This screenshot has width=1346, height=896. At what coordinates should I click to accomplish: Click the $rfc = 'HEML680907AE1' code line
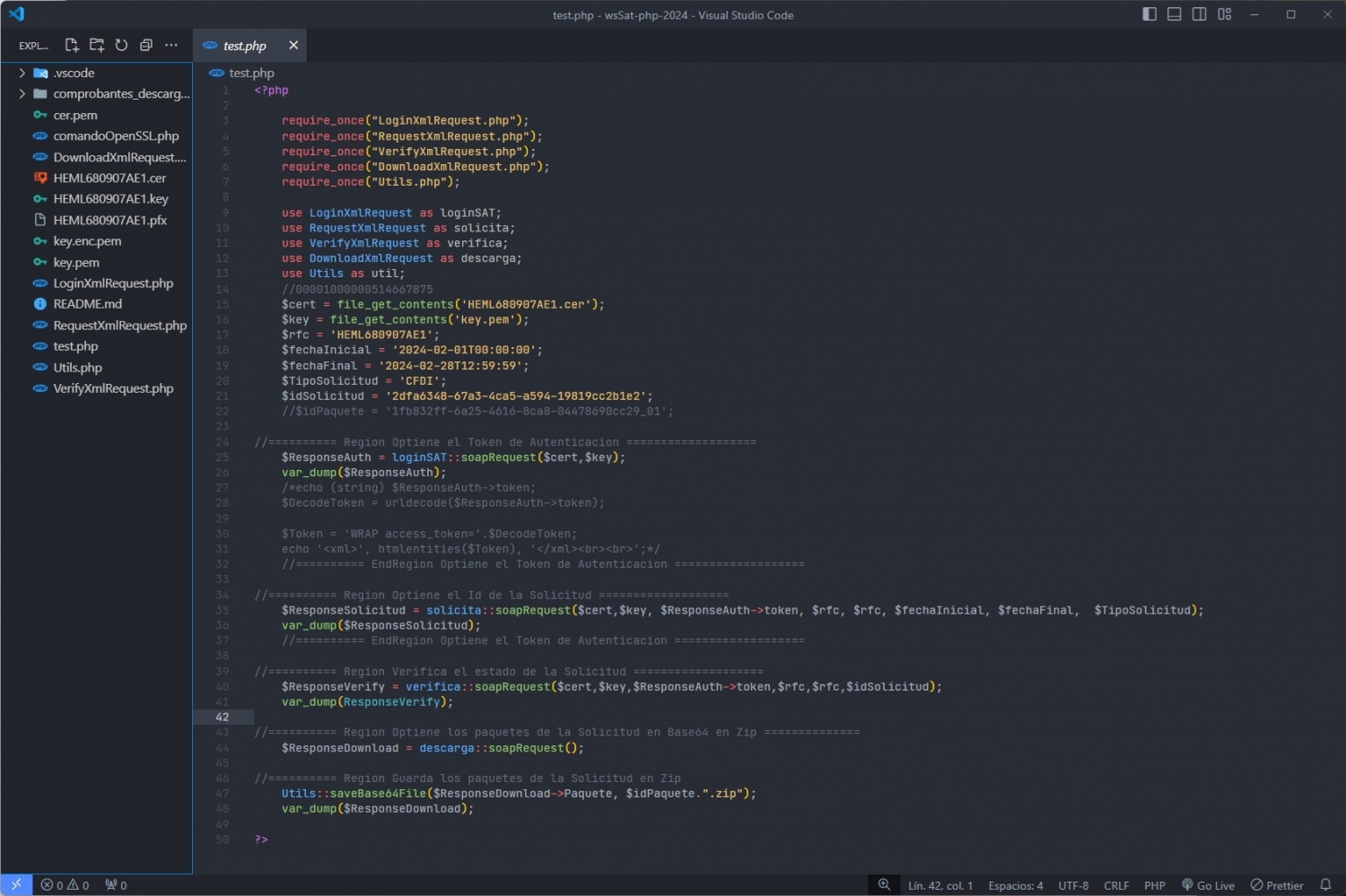coord(361,335)
